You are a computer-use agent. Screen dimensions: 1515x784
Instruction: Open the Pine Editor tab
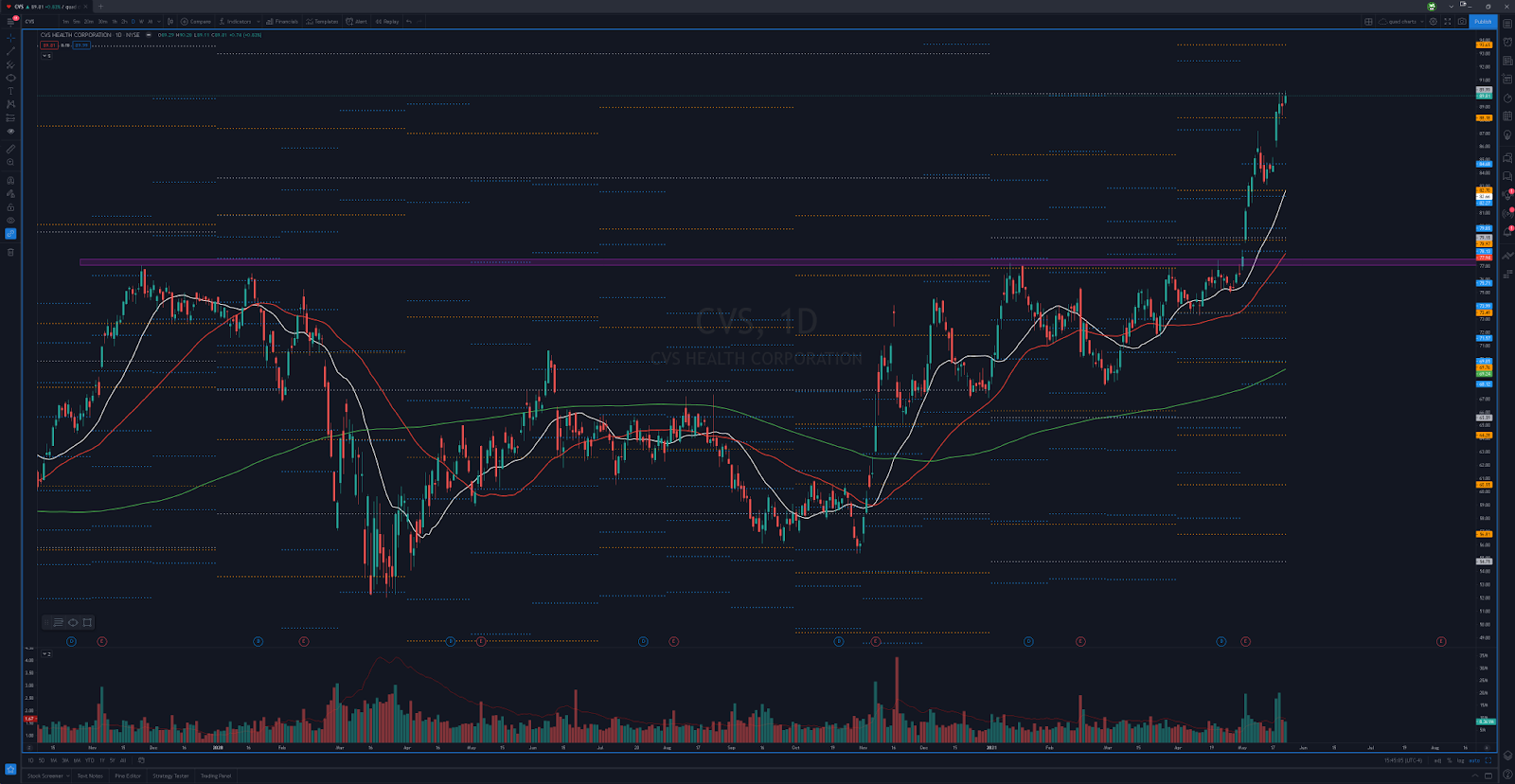coord(128,775)
